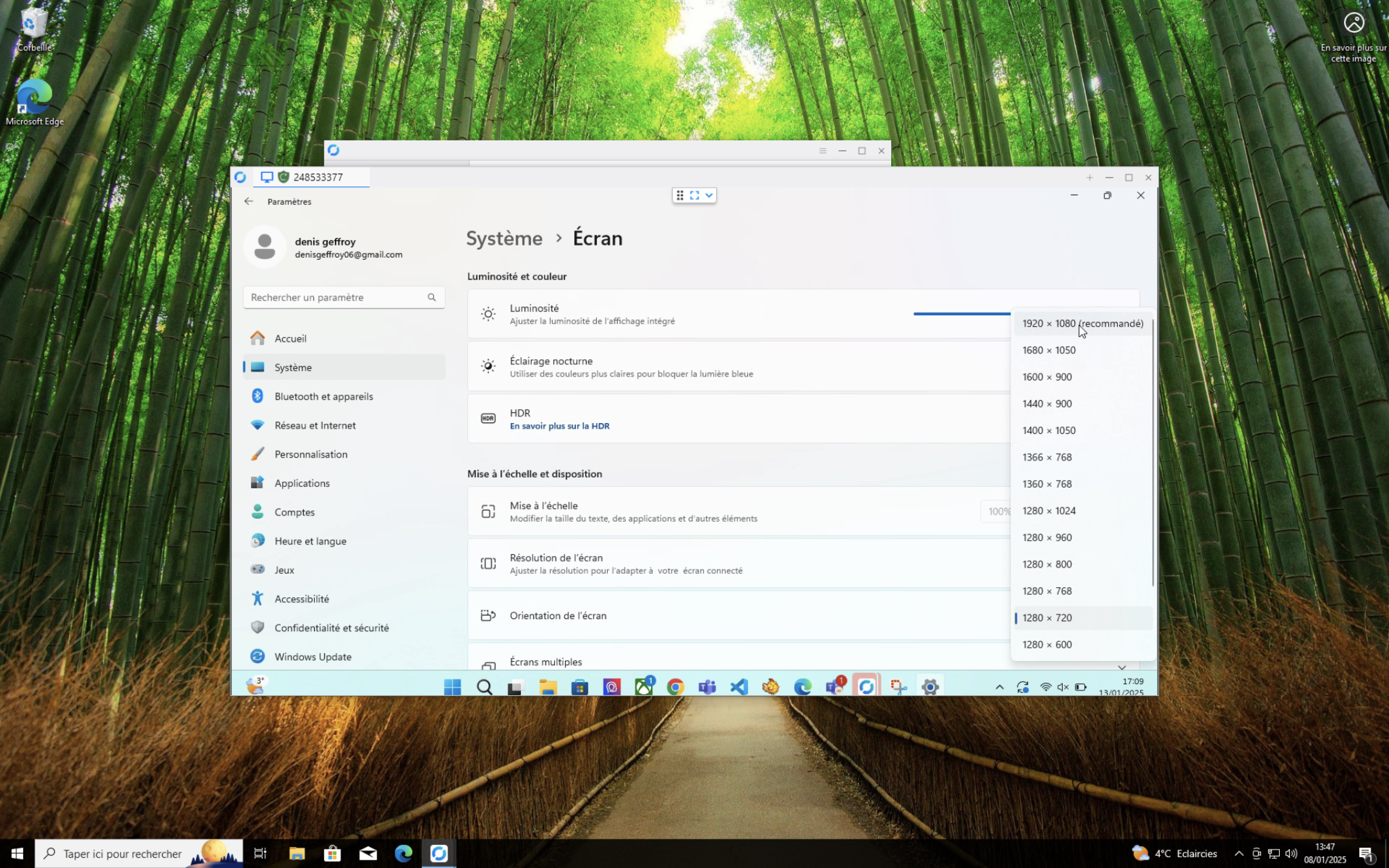This screenshot has width=1389, height=868.
Task: Go back with the Paramètres back arrow
Action: [x=249, y=201]
